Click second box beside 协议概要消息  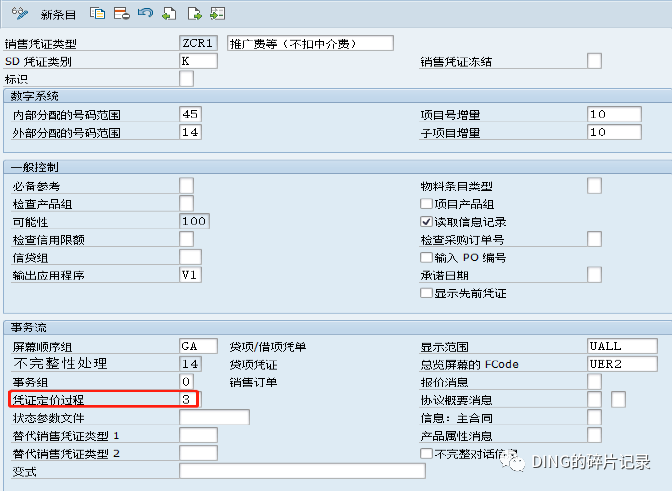618,399
